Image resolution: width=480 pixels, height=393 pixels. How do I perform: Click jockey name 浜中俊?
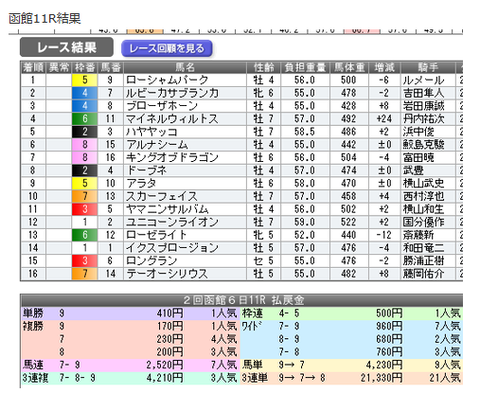(418, 132)
